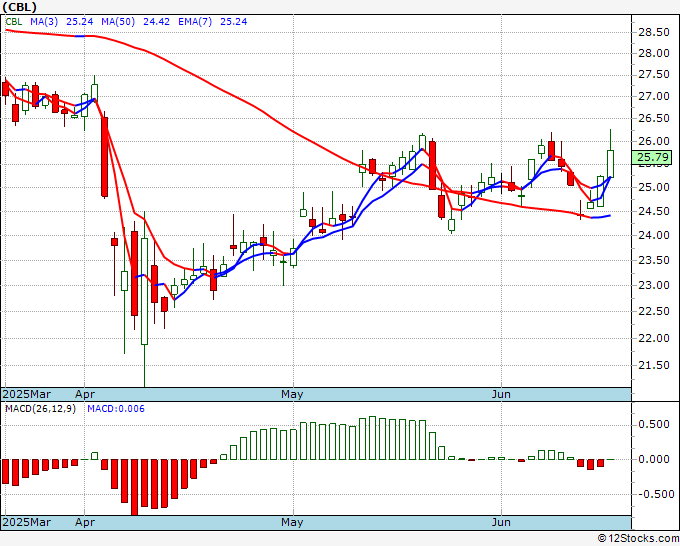This screenshot has width=680, height=546.
Task: Click the 23.50 price axis label
Action: point(654,261)
